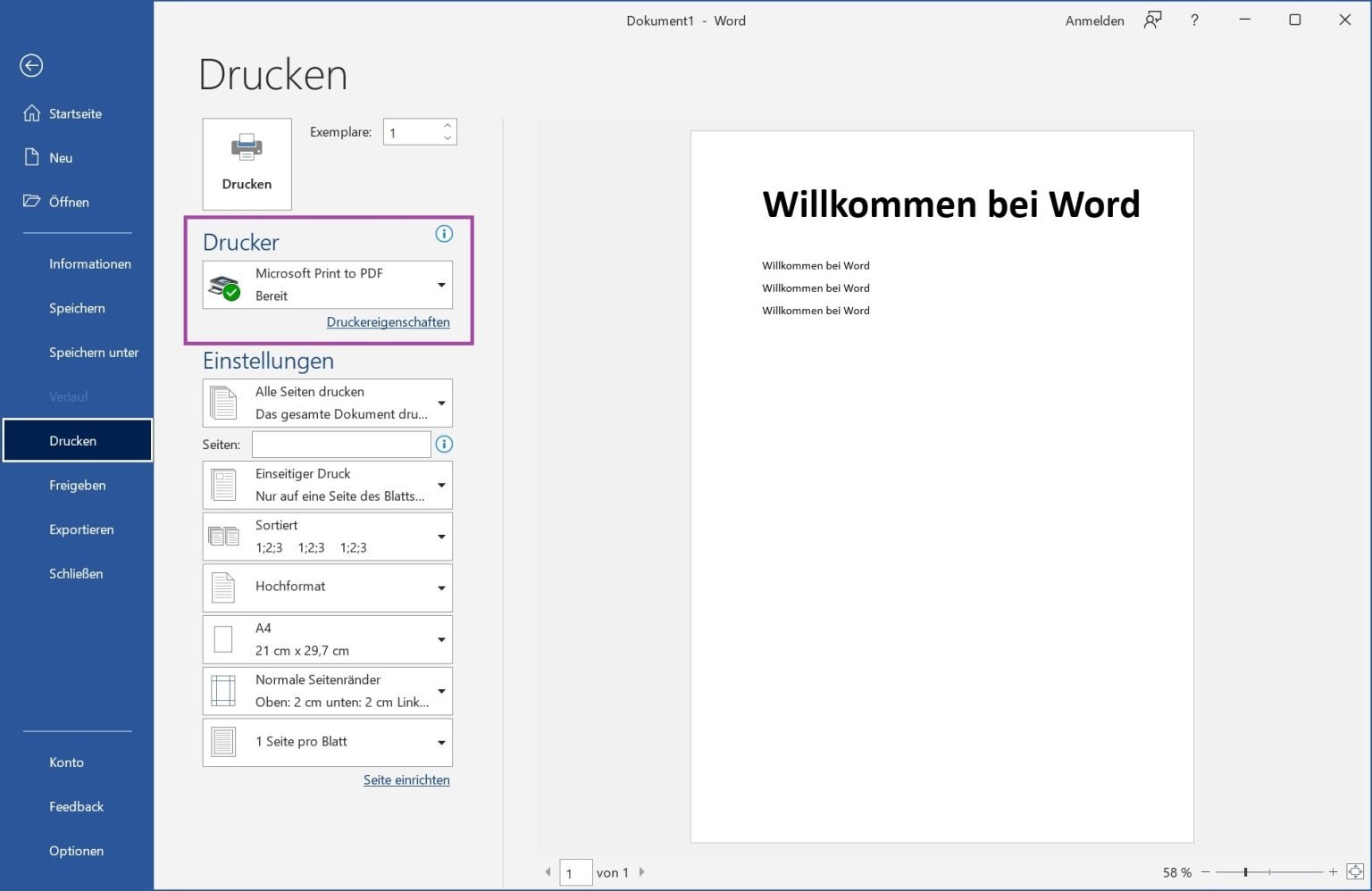Click the Exemplare number field
Viewport: 1372px width, 891px height.
(413, 132)
